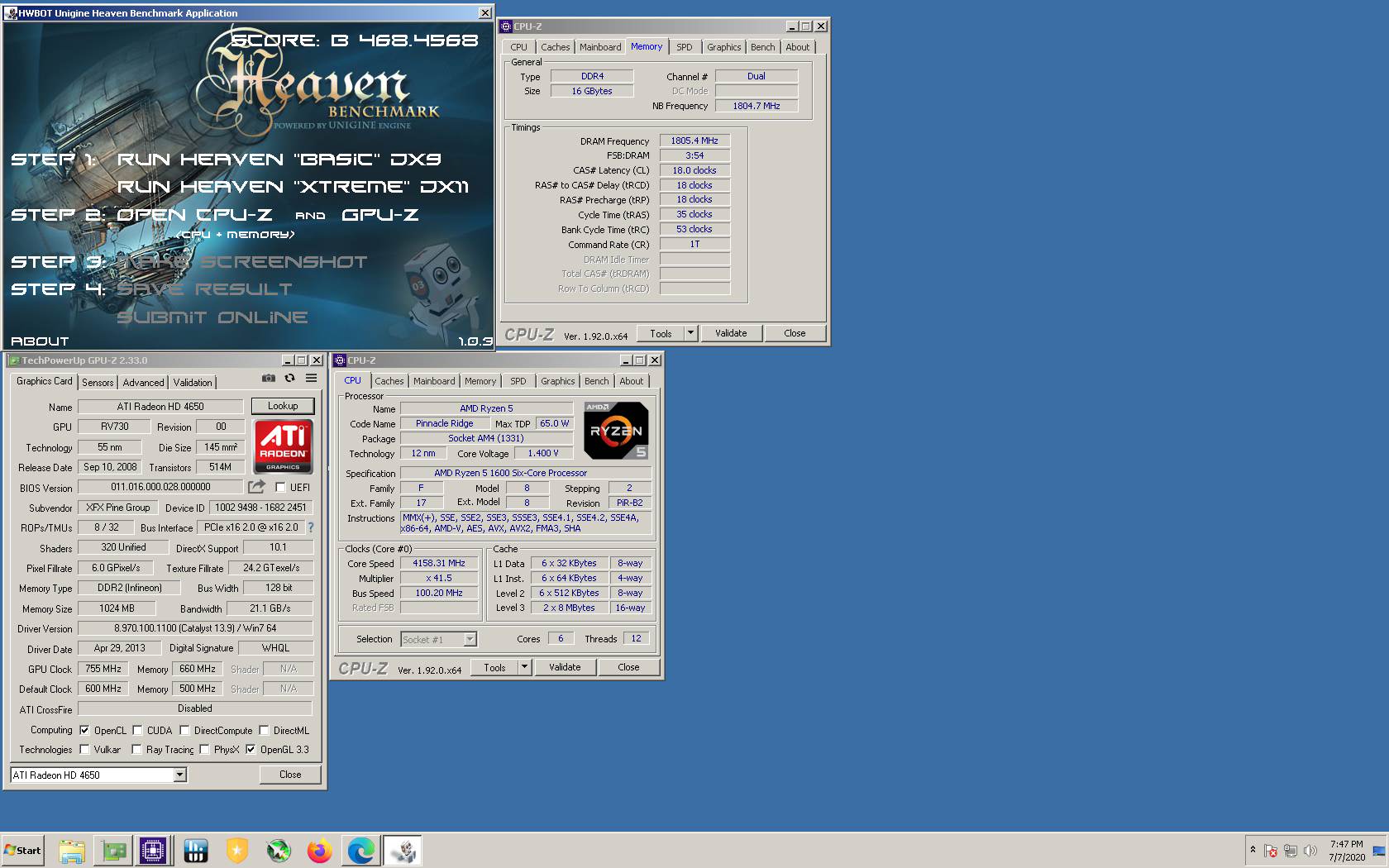Image resolution: width=1389 pixels, height=868 pixels.
Task: Click the tray flag with red X icon
Action: 1271,851
